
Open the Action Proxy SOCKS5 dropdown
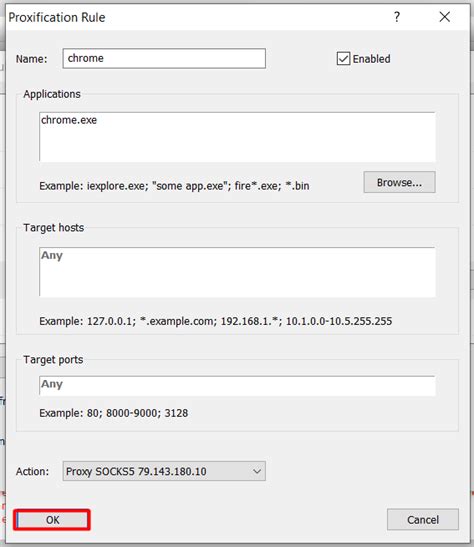click(164, 471)
